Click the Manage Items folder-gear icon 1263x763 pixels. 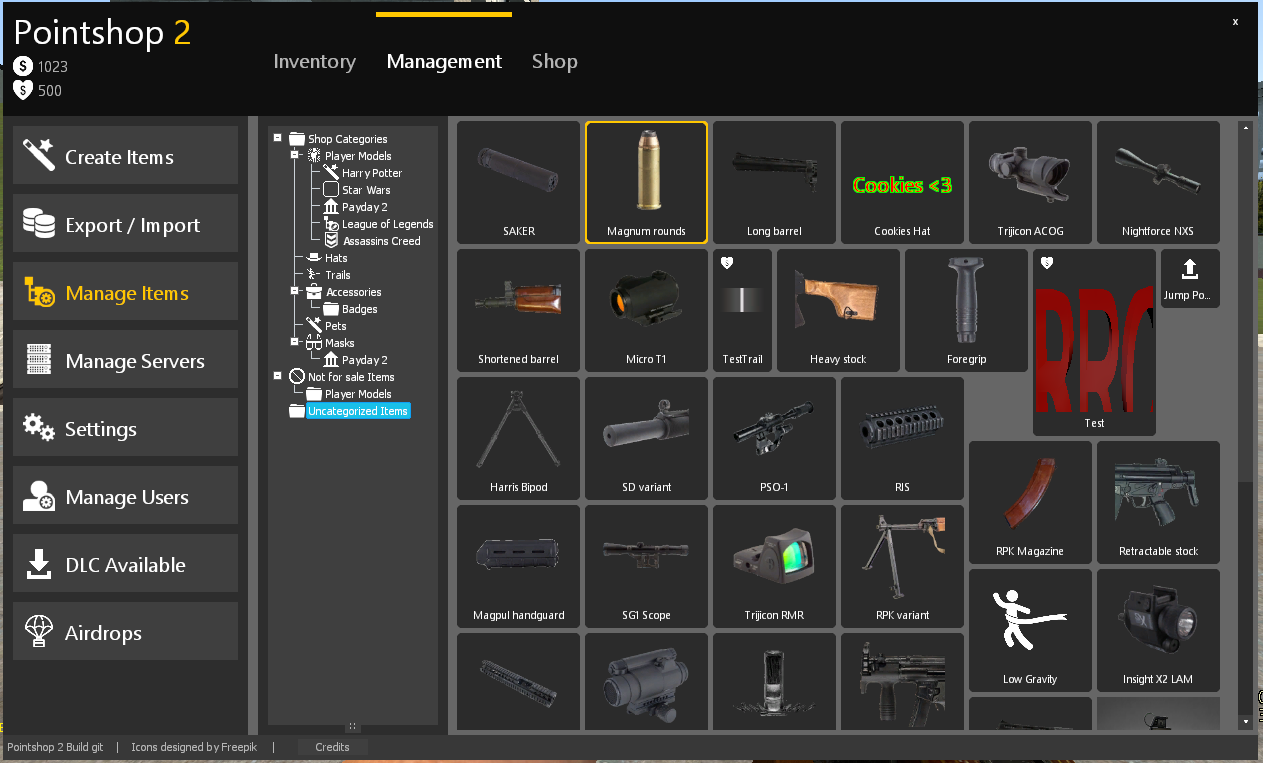(39, 292)
